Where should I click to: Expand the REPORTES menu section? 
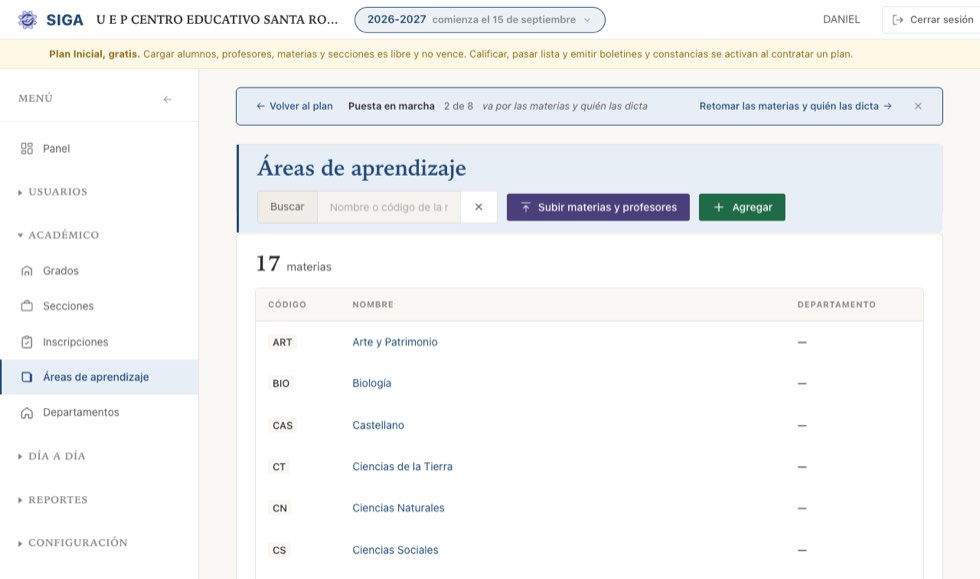tap(53, 500)
